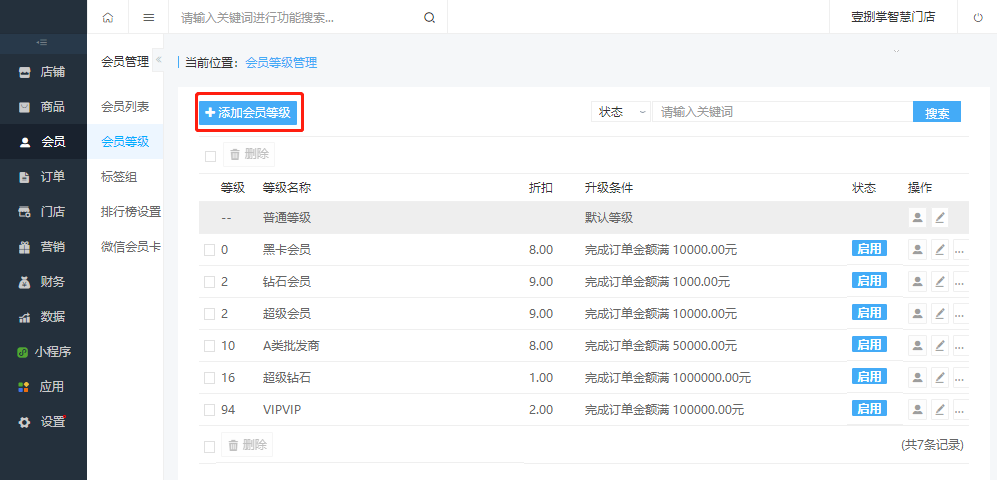The image size is (997, 480).
Task: Open the 财务 sidebar menu
Action: click(43, 282)
